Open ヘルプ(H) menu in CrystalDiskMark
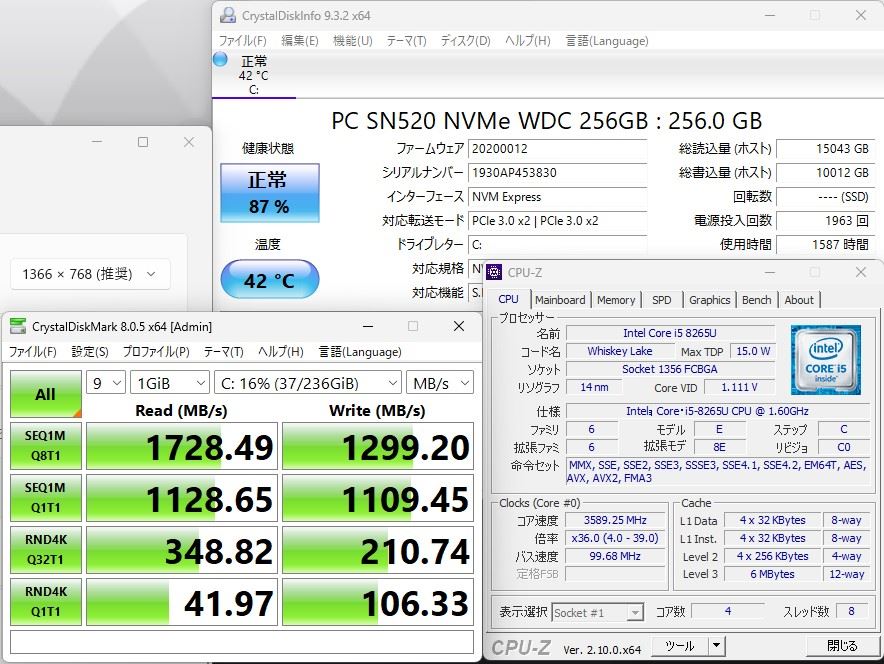Screen dimensions: 884x664 (280, 352)
